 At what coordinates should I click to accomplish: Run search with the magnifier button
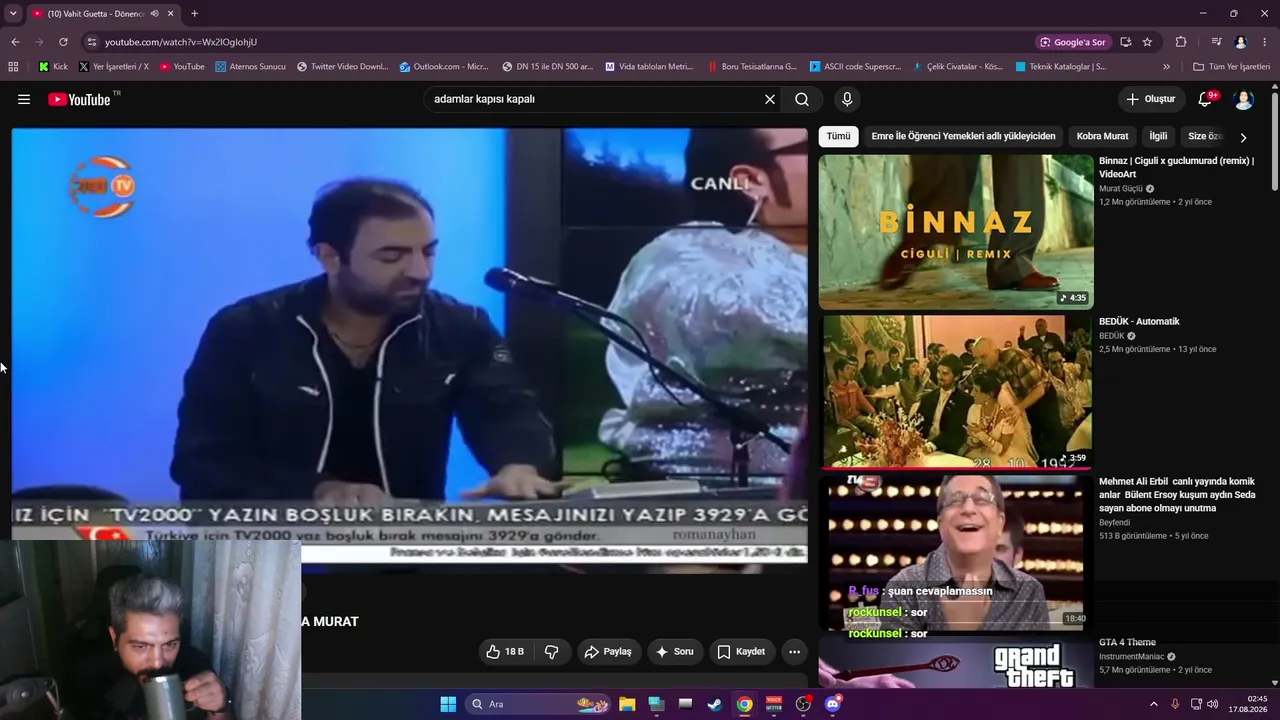[x=802, y=99]
